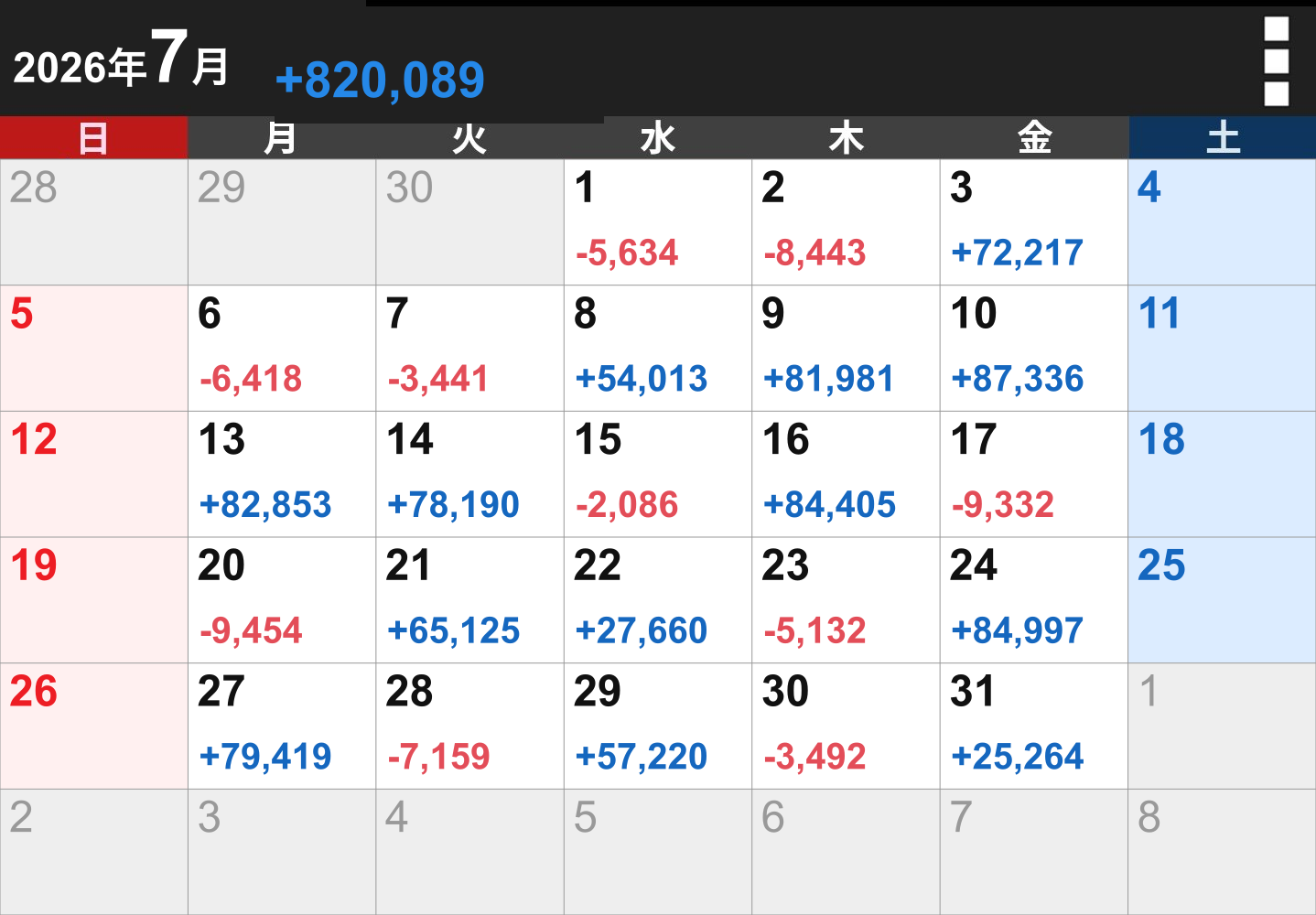
Task: Select July 15 cell with -2,086
Action: tap(658, 474)
